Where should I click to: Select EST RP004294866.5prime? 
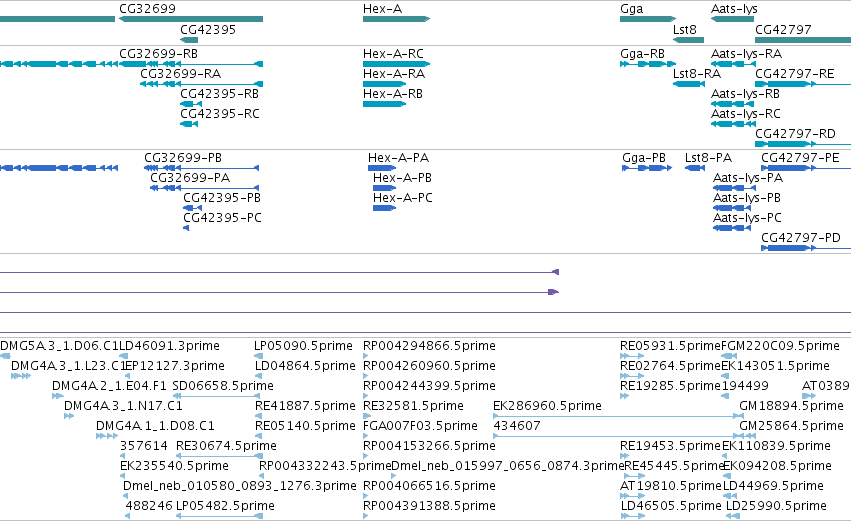[x=429, y=346]
